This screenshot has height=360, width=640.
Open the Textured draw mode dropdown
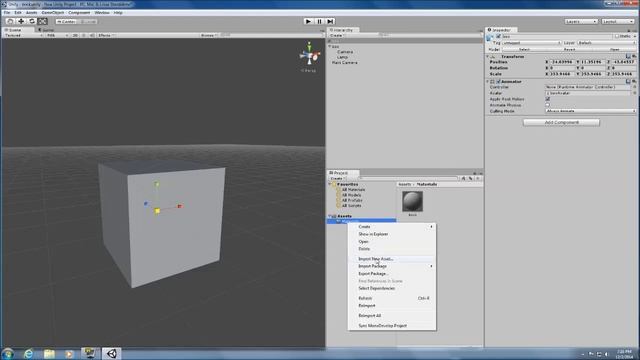(23, 36)
